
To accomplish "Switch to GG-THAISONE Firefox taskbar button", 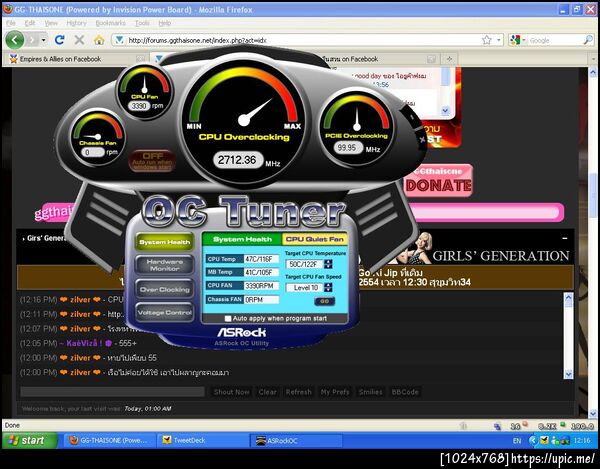I will click(109, 440).
